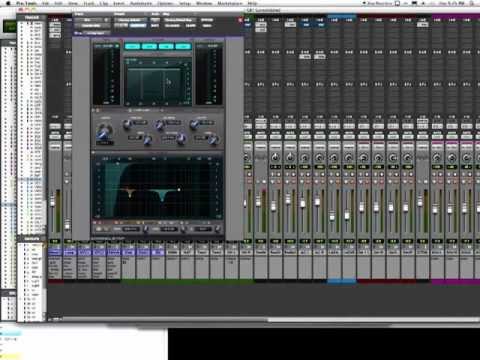
Task: Click the highlighted blue Compare button
Action: point(138,26)
